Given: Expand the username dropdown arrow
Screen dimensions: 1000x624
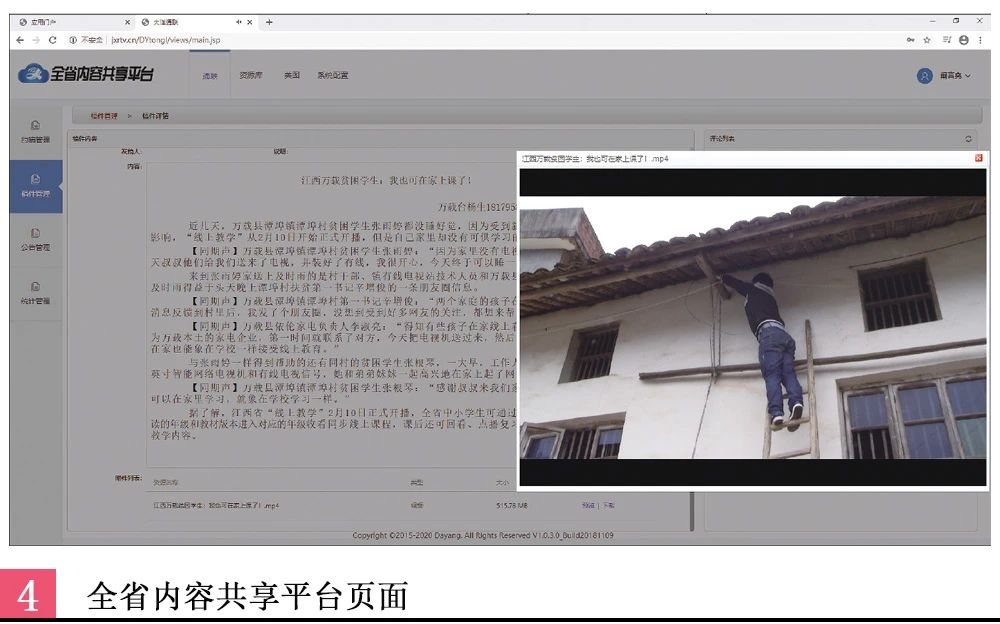Looking at the screenshot, I should point(968,75).
